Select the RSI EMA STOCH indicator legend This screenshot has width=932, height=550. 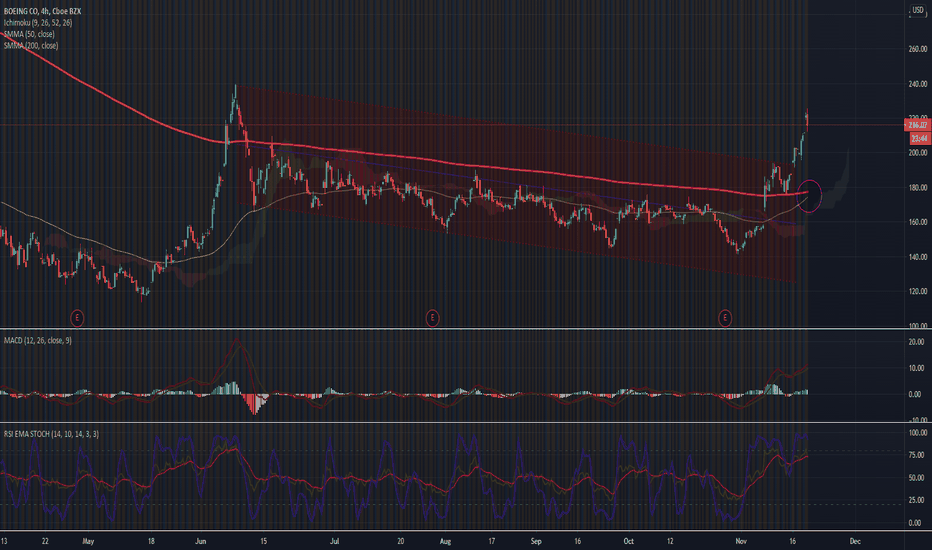tap(51, 434)
